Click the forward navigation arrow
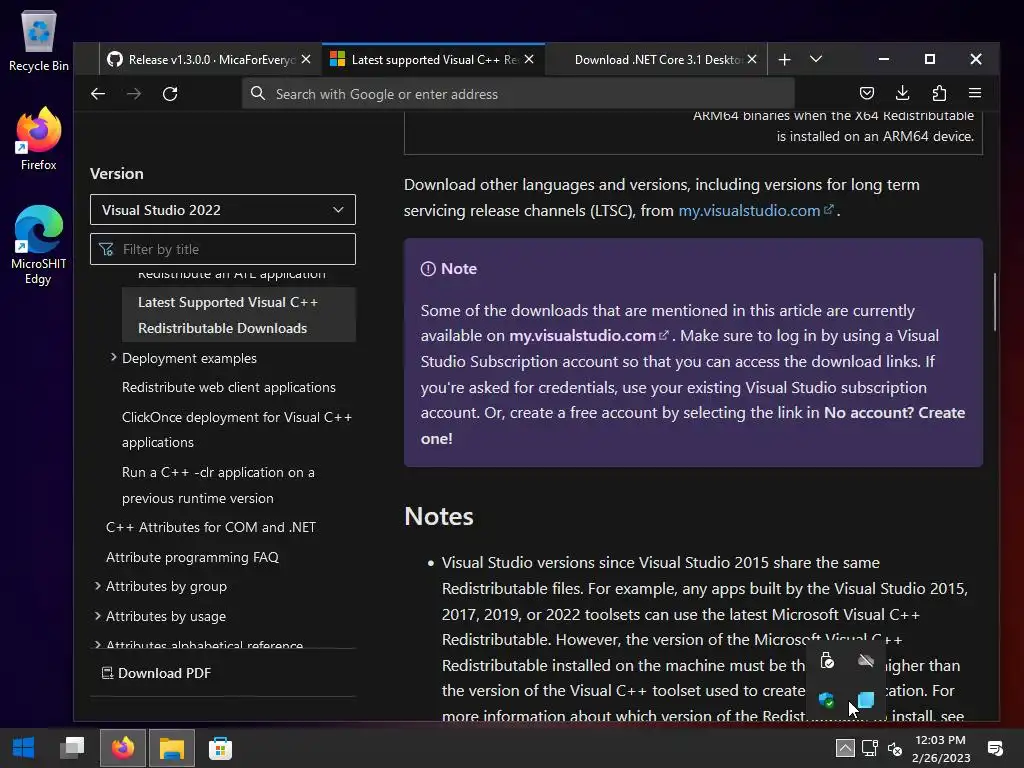This screenshot has height=768, width=1024. point(134,93)
